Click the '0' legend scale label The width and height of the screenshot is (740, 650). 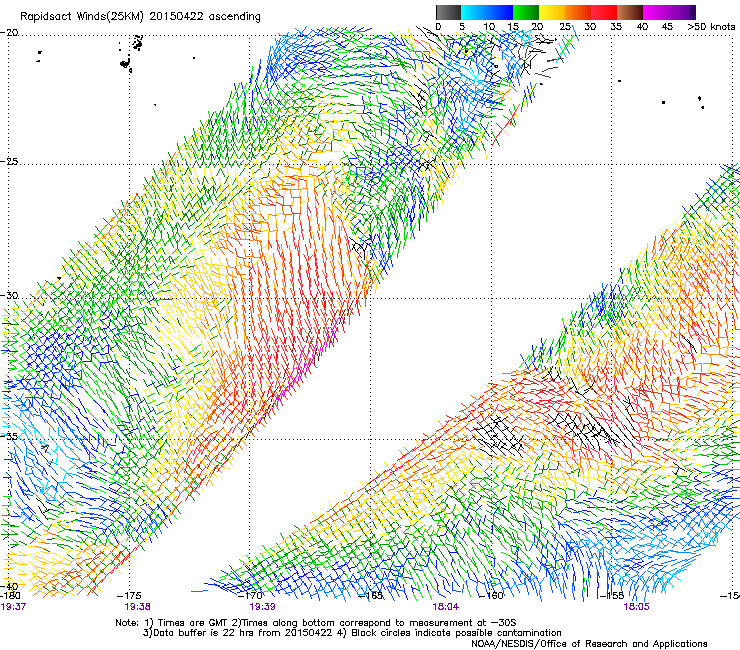click(438, 27)
